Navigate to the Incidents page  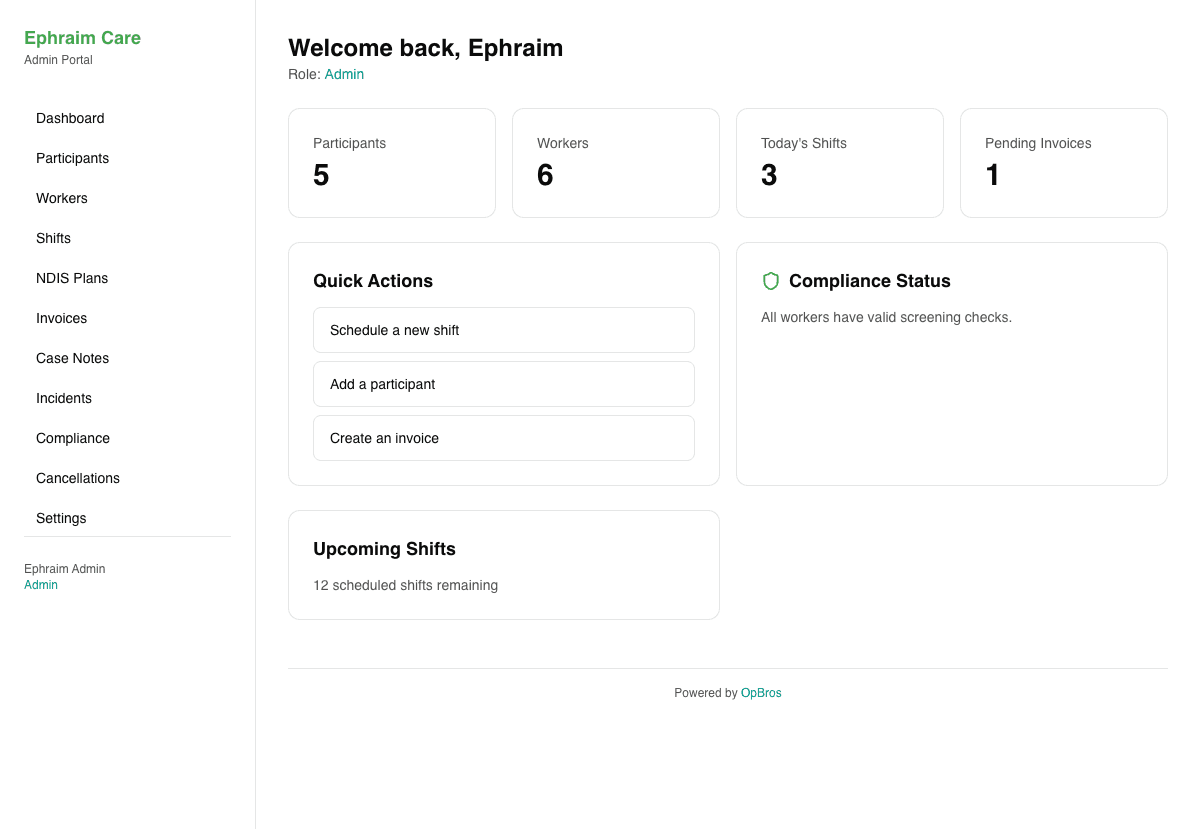click(x=63, y=398)
